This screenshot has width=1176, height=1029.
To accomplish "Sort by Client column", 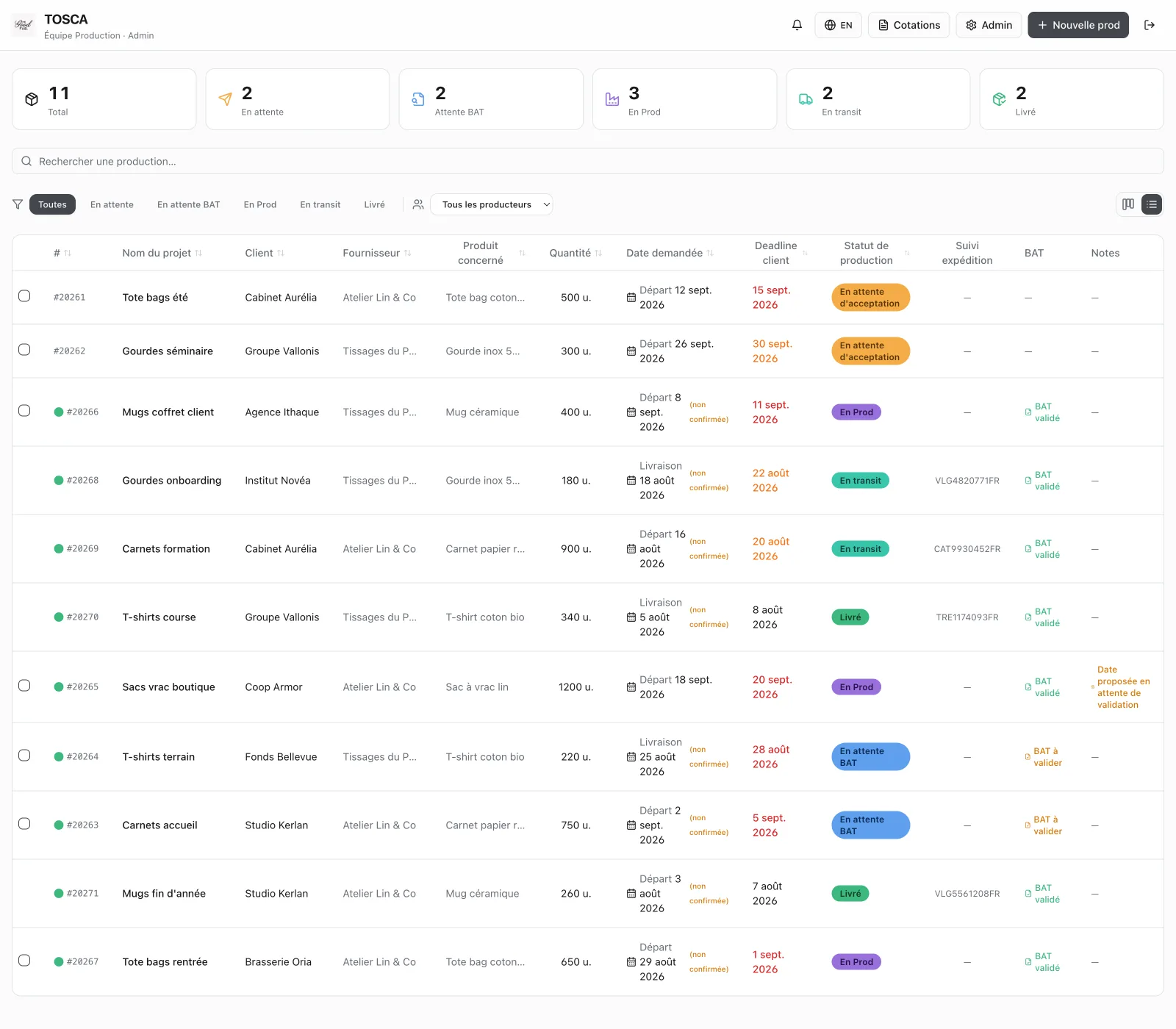I will (x=265, y=253).
